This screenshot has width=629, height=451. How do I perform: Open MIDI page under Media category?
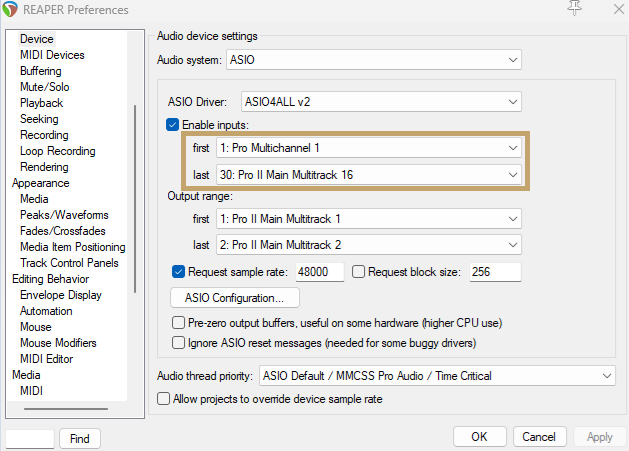pos(31,391)
